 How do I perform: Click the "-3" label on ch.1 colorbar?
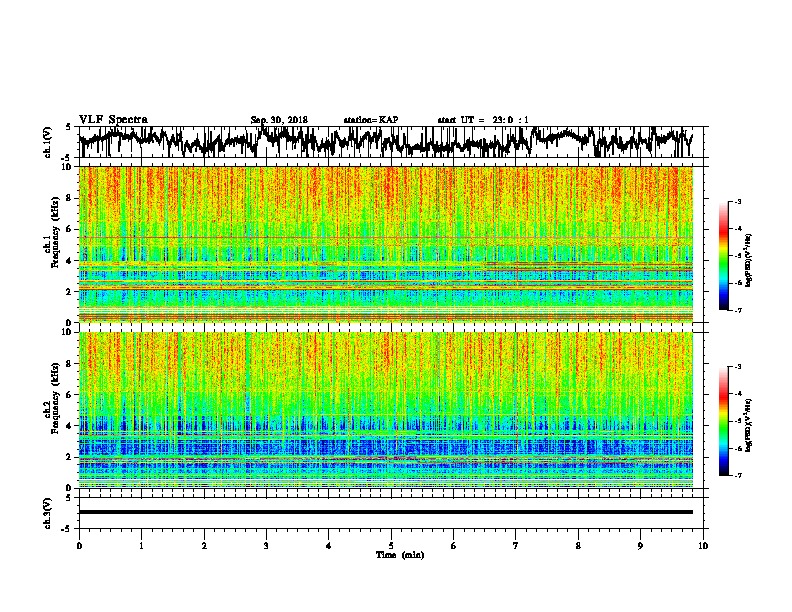tap(738, 201)
